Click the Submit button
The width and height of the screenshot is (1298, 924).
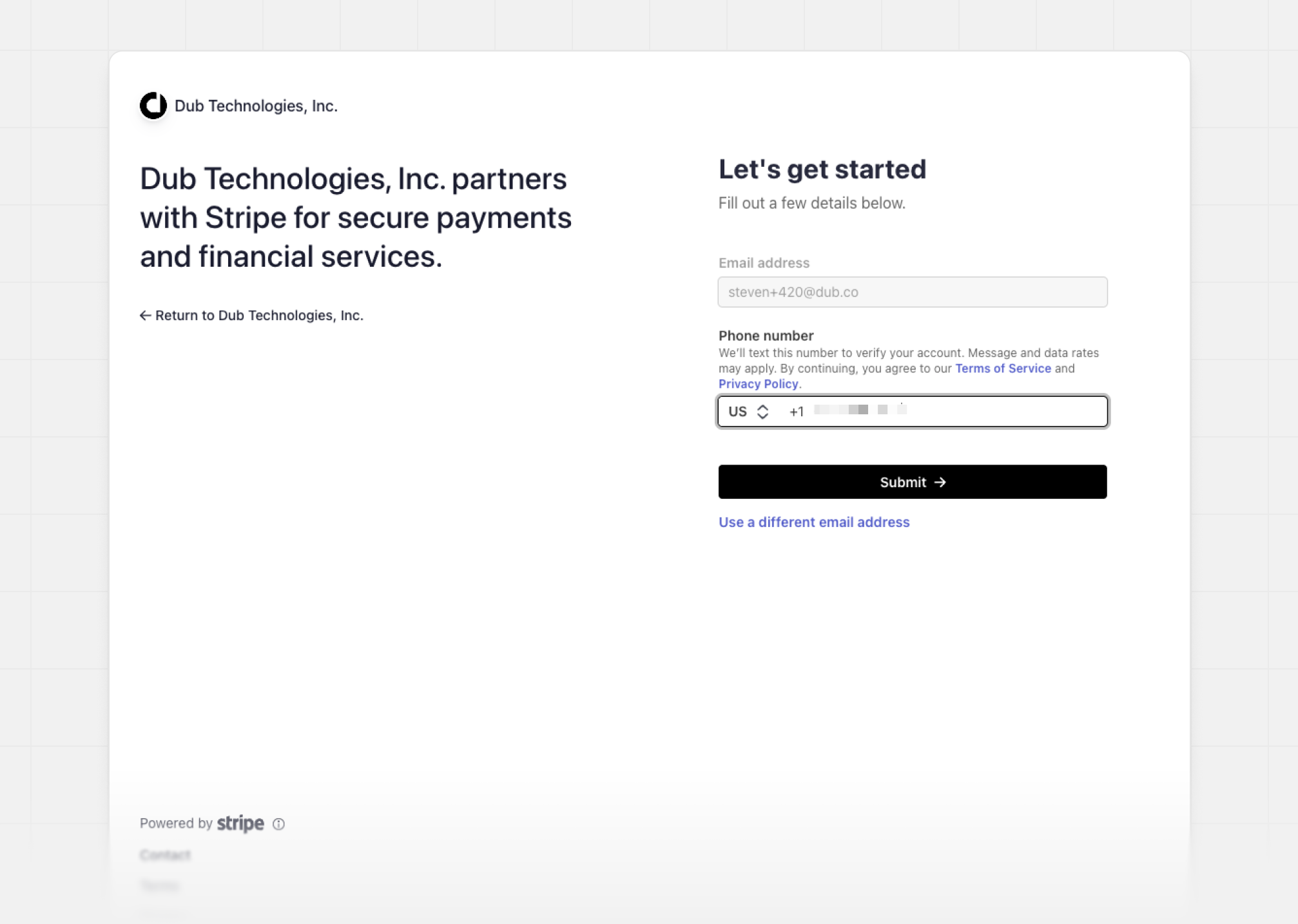(x=913, y=482)
